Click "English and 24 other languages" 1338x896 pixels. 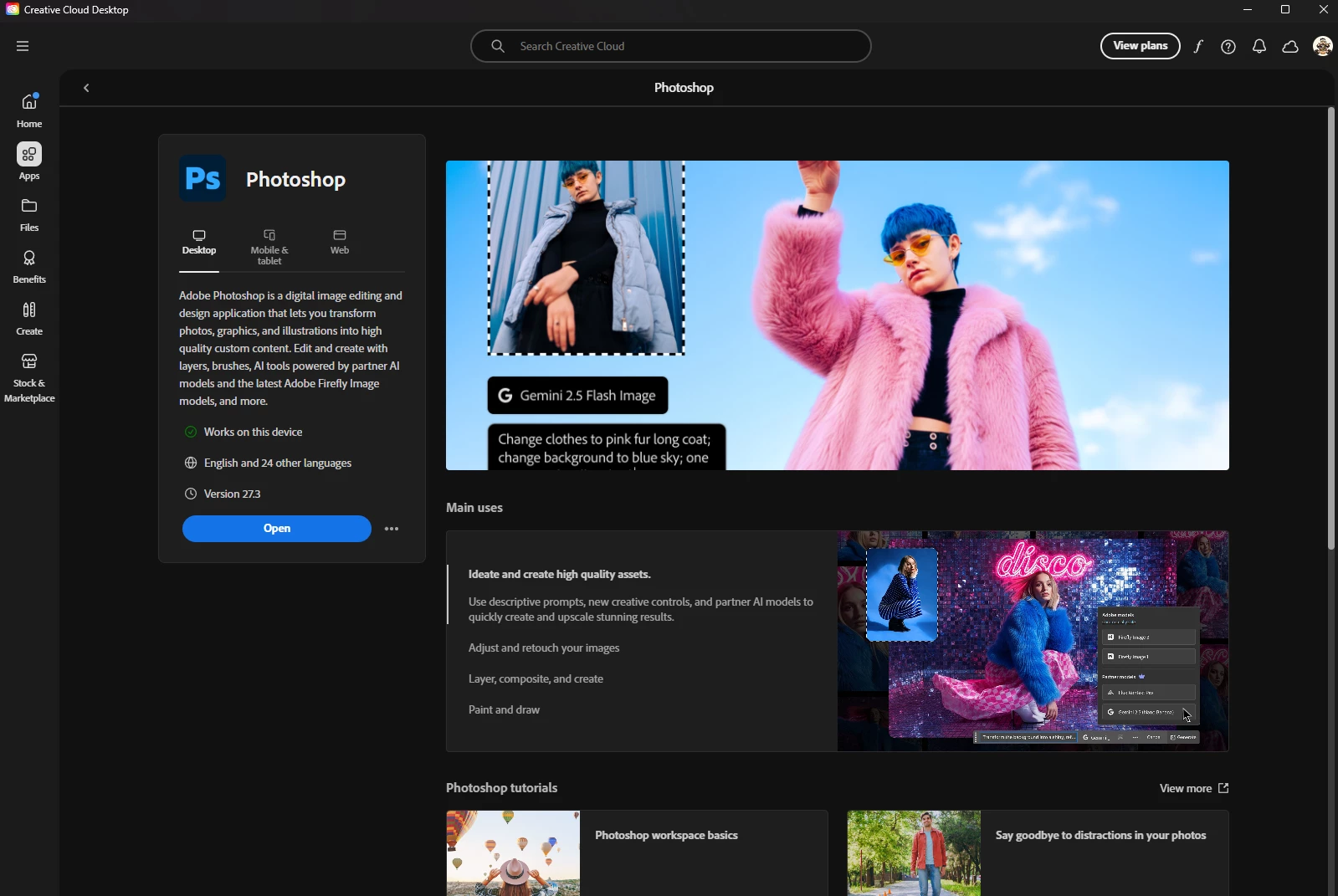click(278, 463)
